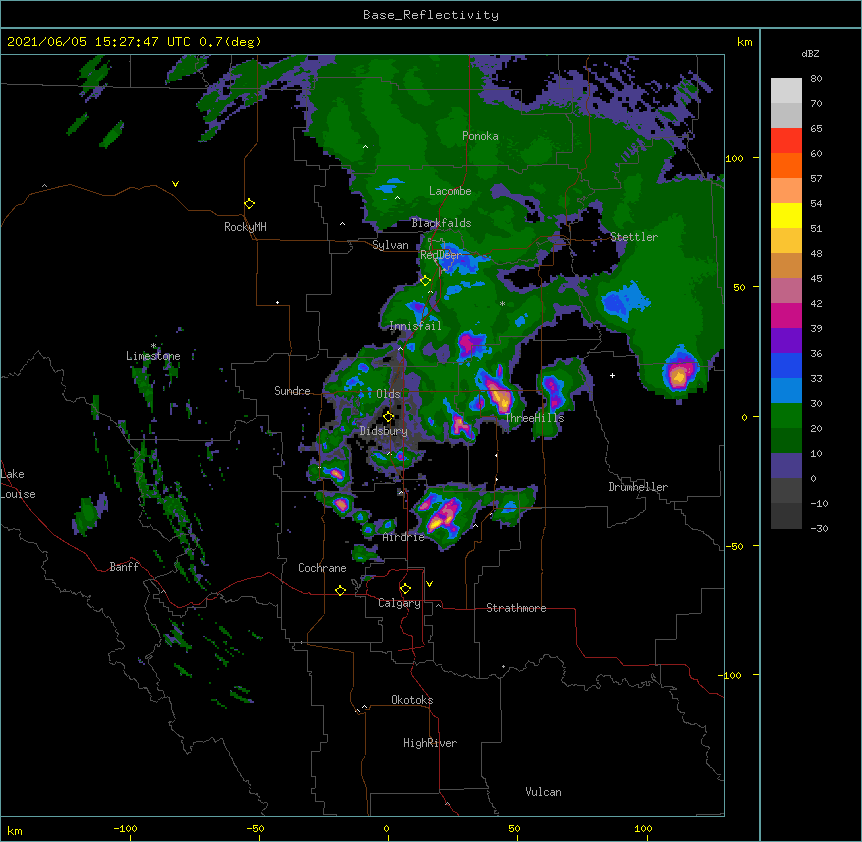Click the yellow diamond marker below Cochrane
The image size is (862, 842).
tap(340, 590)
